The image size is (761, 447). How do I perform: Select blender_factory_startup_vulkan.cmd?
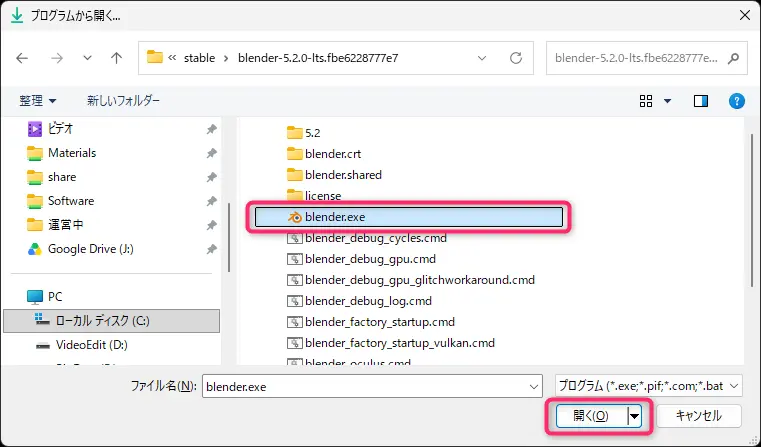400,343
